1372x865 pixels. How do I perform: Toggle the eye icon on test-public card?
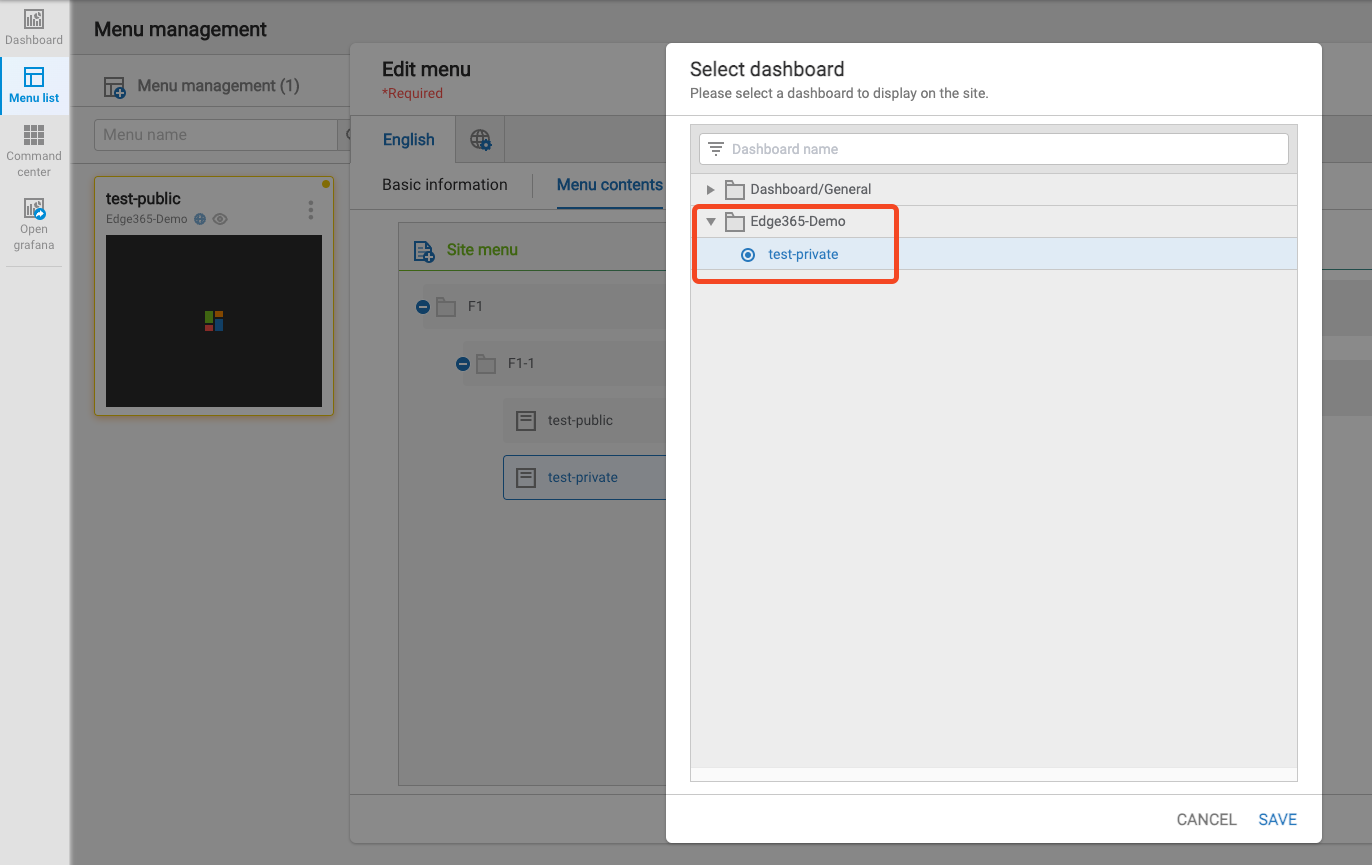(x=220, y=219)
